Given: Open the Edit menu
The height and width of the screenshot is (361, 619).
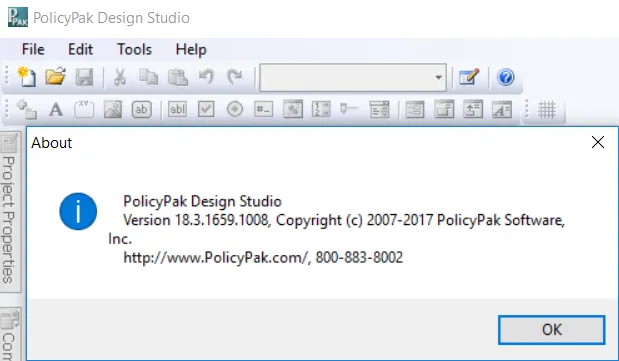Looking at the screenshot, I should tap(81, 49).
